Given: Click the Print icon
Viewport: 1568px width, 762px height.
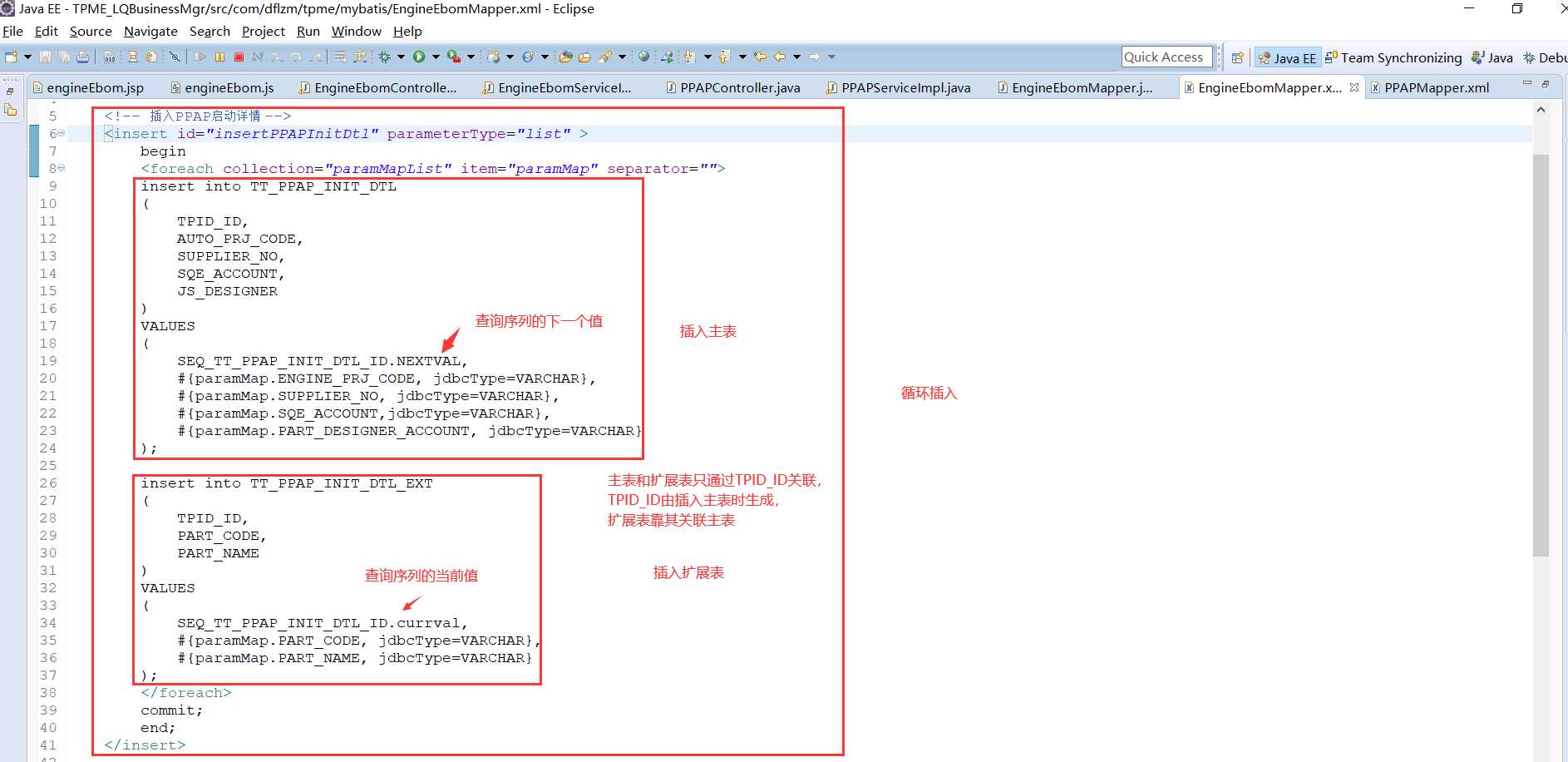Looking at the screenshot, I should pos(82,57).
